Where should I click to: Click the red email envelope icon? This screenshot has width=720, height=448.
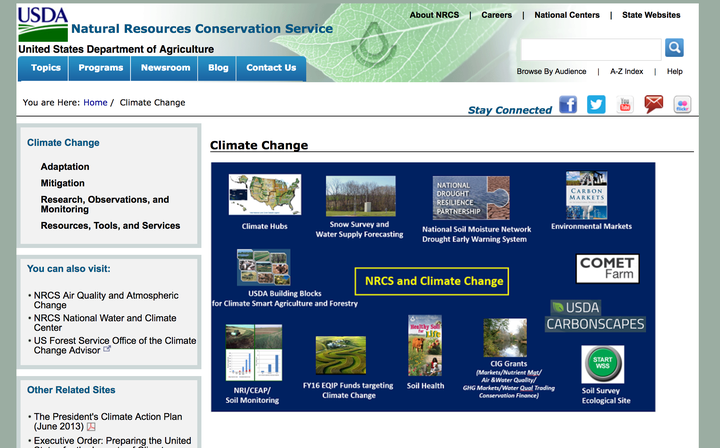(653, 104)
